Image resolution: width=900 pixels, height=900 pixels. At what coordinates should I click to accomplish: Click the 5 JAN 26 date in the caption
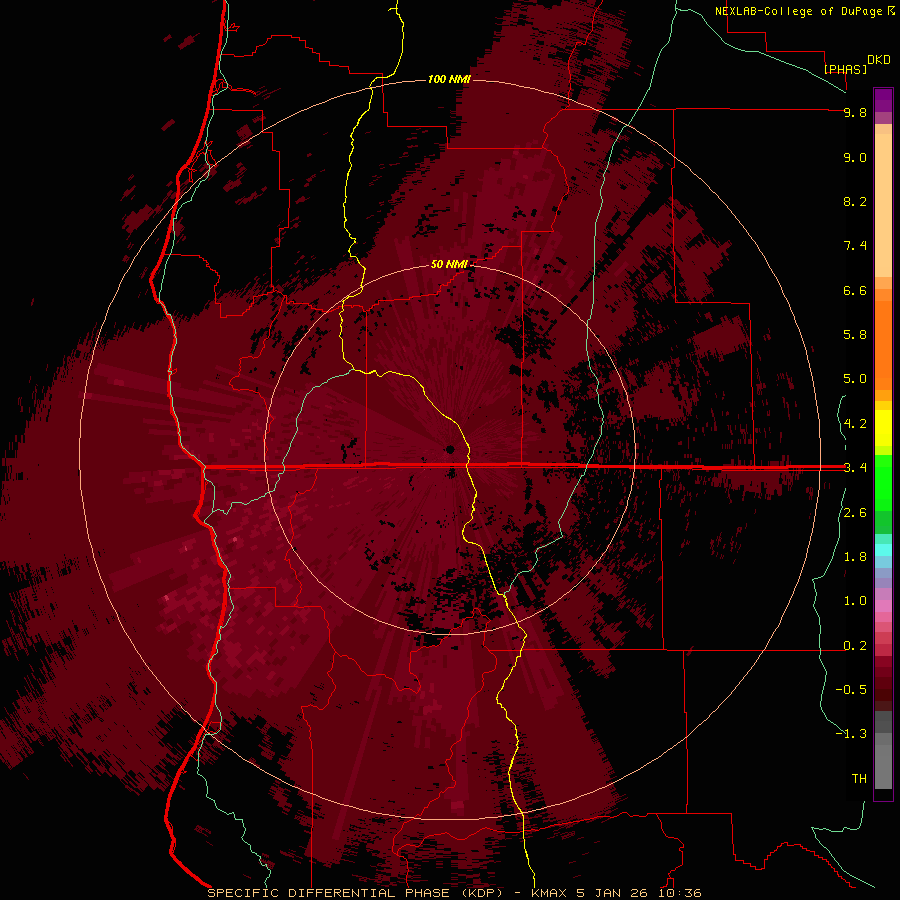pyautogui.click(x=614, y=893)
